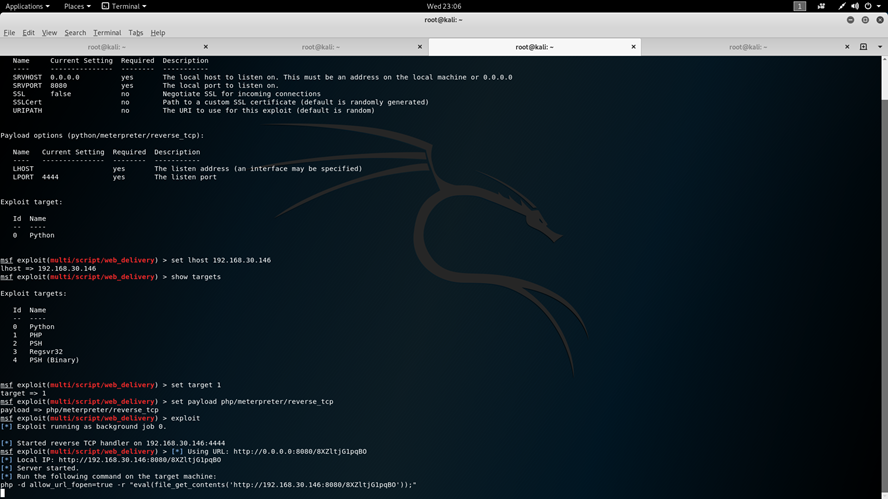Click the root@kali: ~ window title

(443, 20)
